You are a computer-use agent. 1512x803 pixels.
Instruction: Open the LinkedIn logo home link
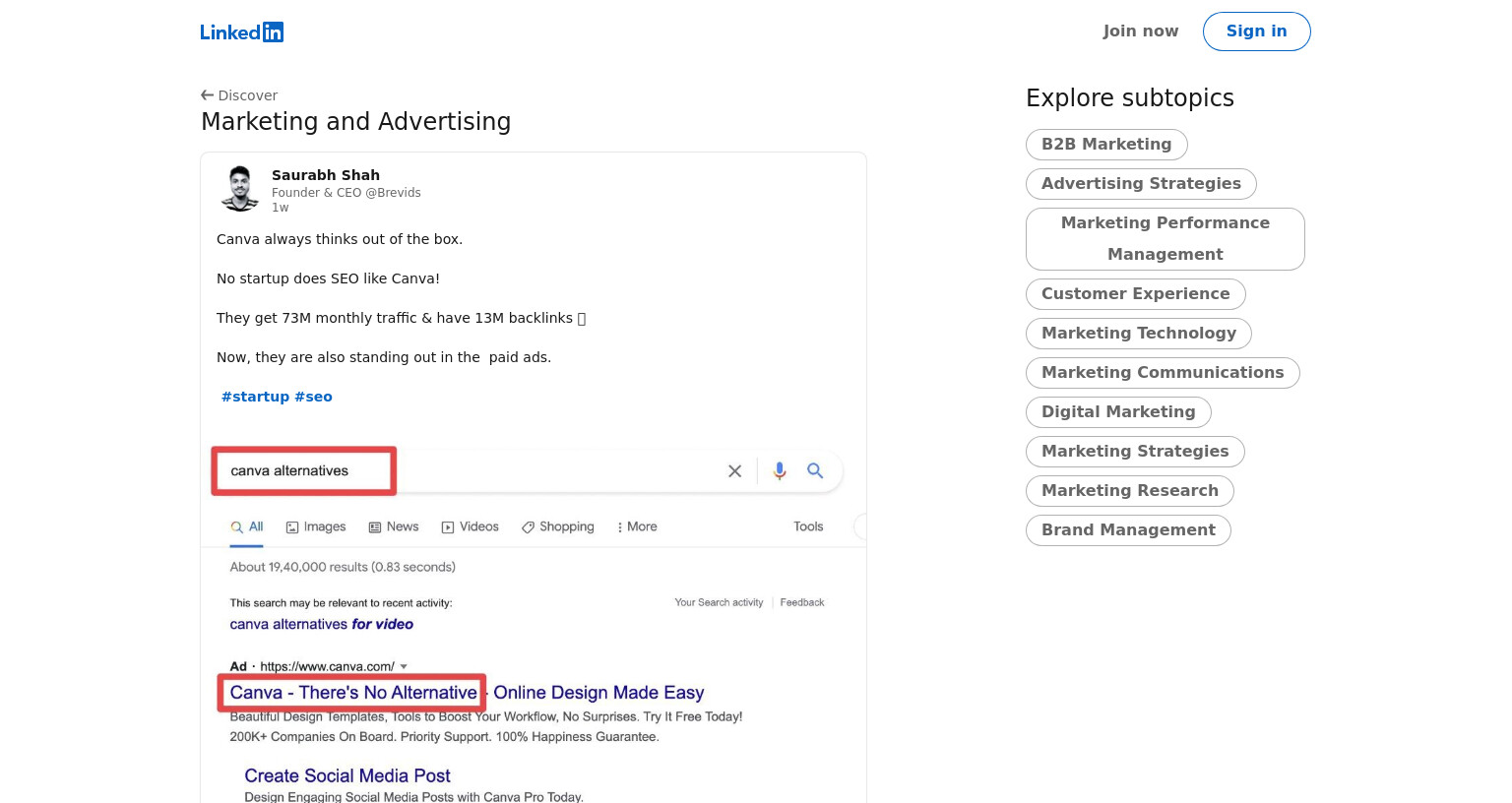point(241,31)
